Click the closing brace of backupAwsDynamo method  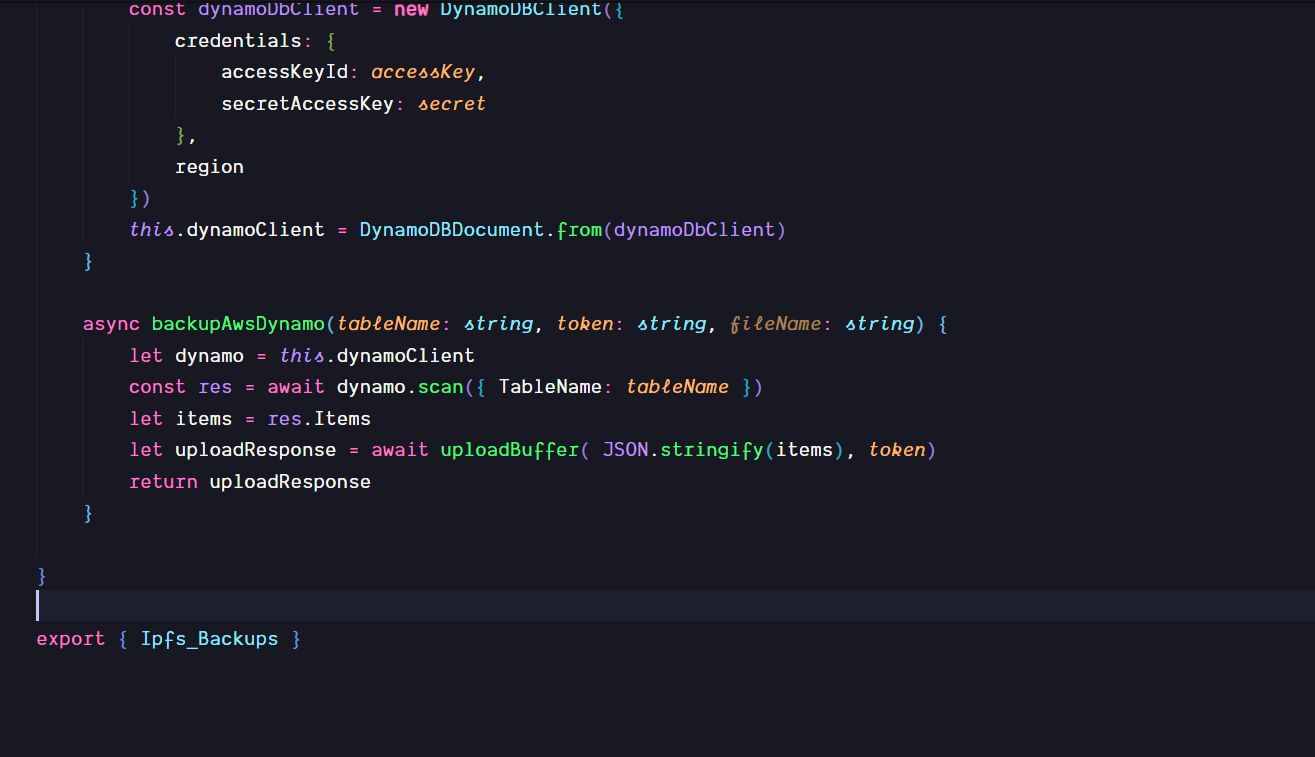88,513
